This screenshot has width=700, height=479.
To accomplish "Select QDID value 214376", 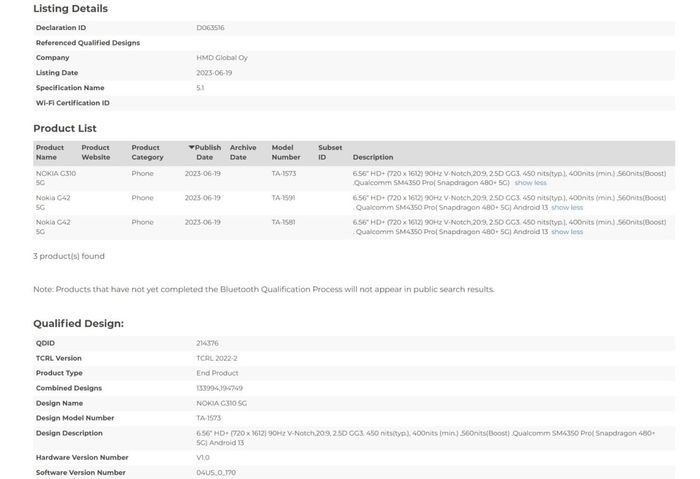I will (207, 343).
